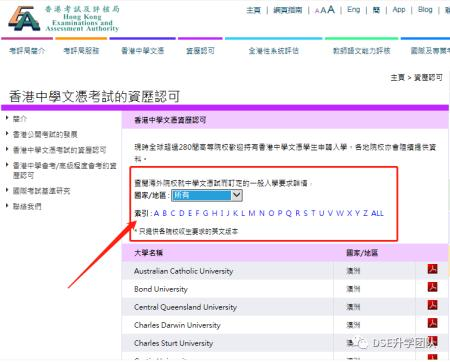Viewport: 450px width, 362px height.
Task: Select Bond University row text
Action: (161, 289)
